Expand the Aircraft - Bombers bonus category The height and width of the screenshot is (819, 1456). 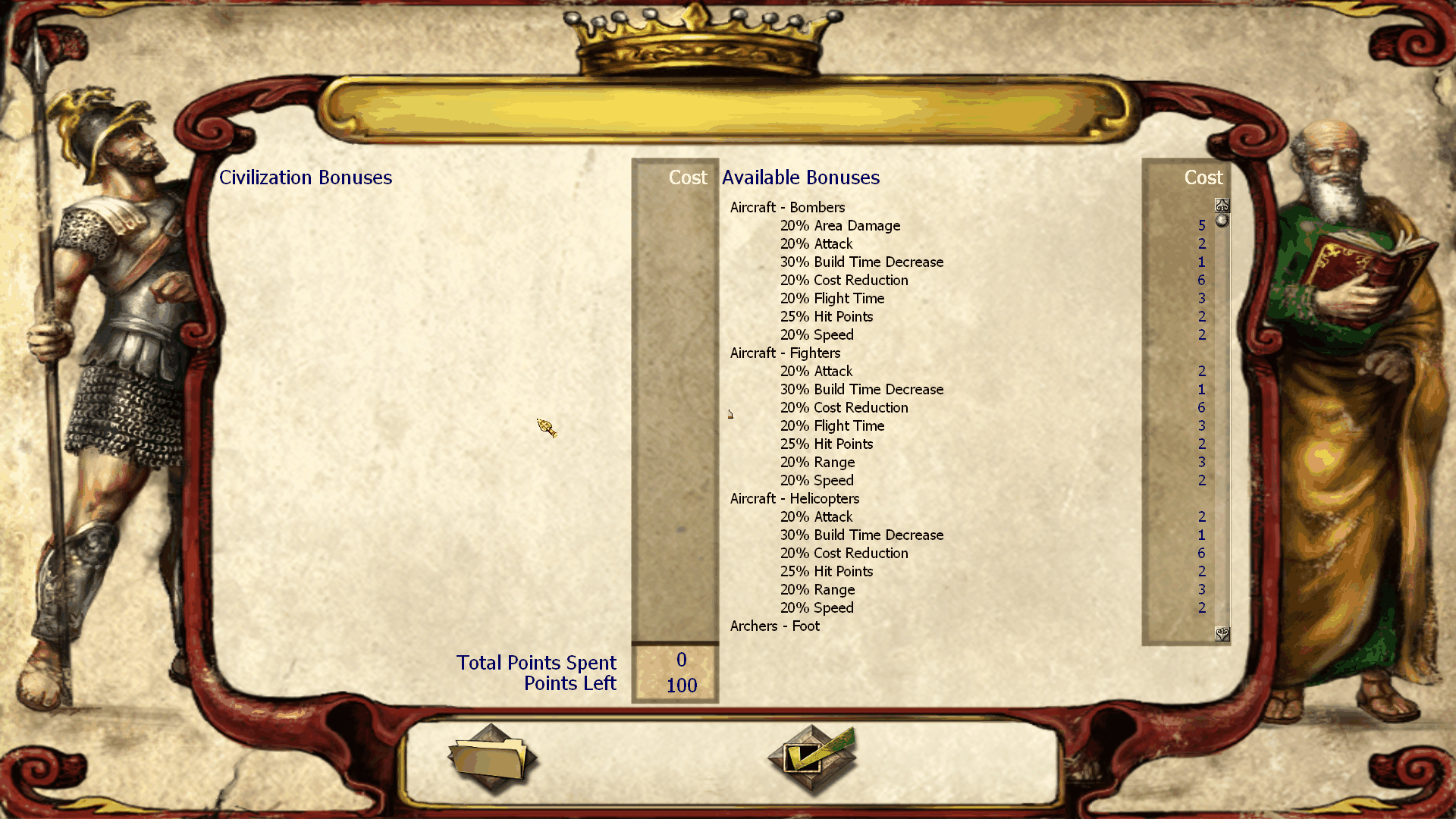[786, 207]
